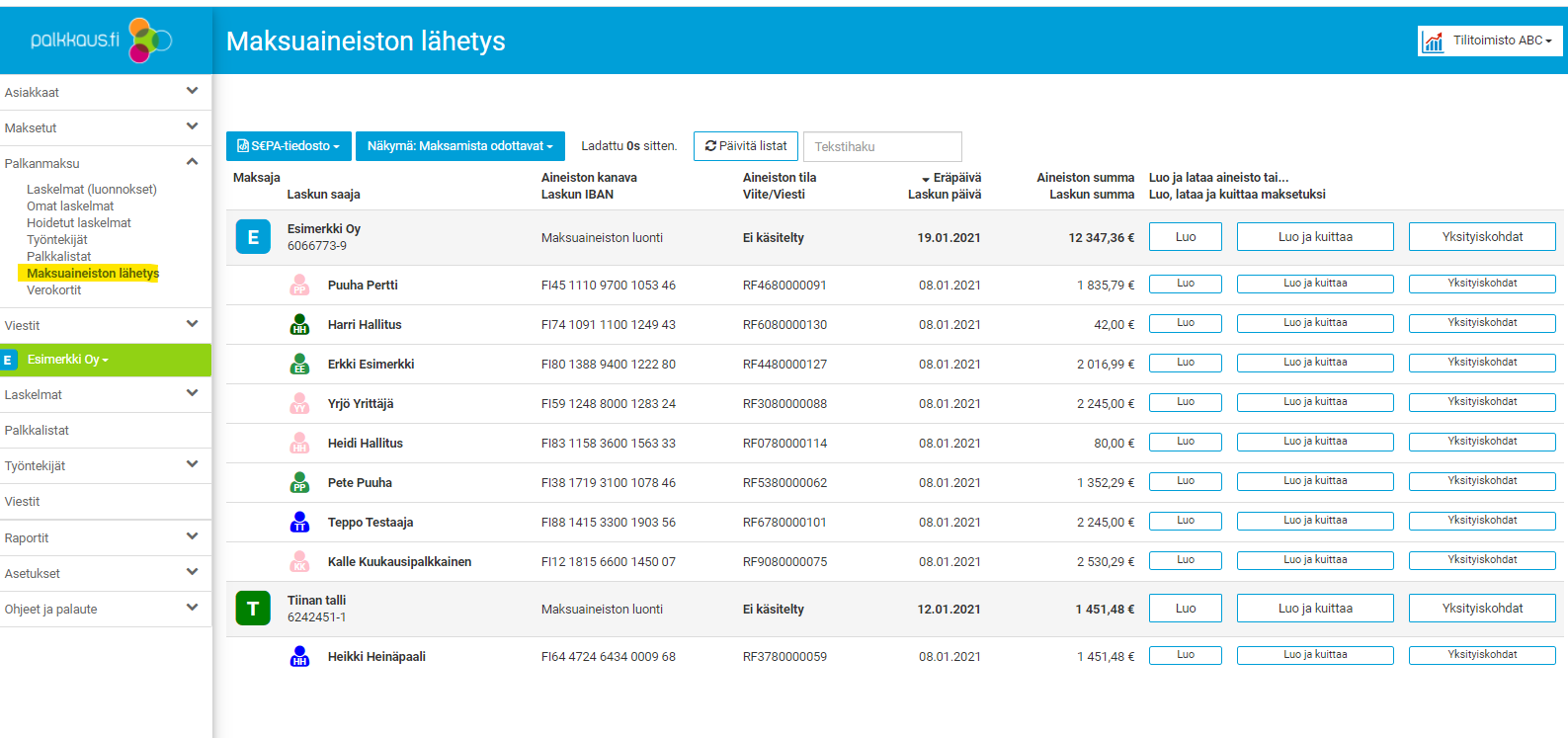1568x738 pixels.
Task: Click Luo ja kuittaa for Tiinan talli
Action: pos(1314,609)
